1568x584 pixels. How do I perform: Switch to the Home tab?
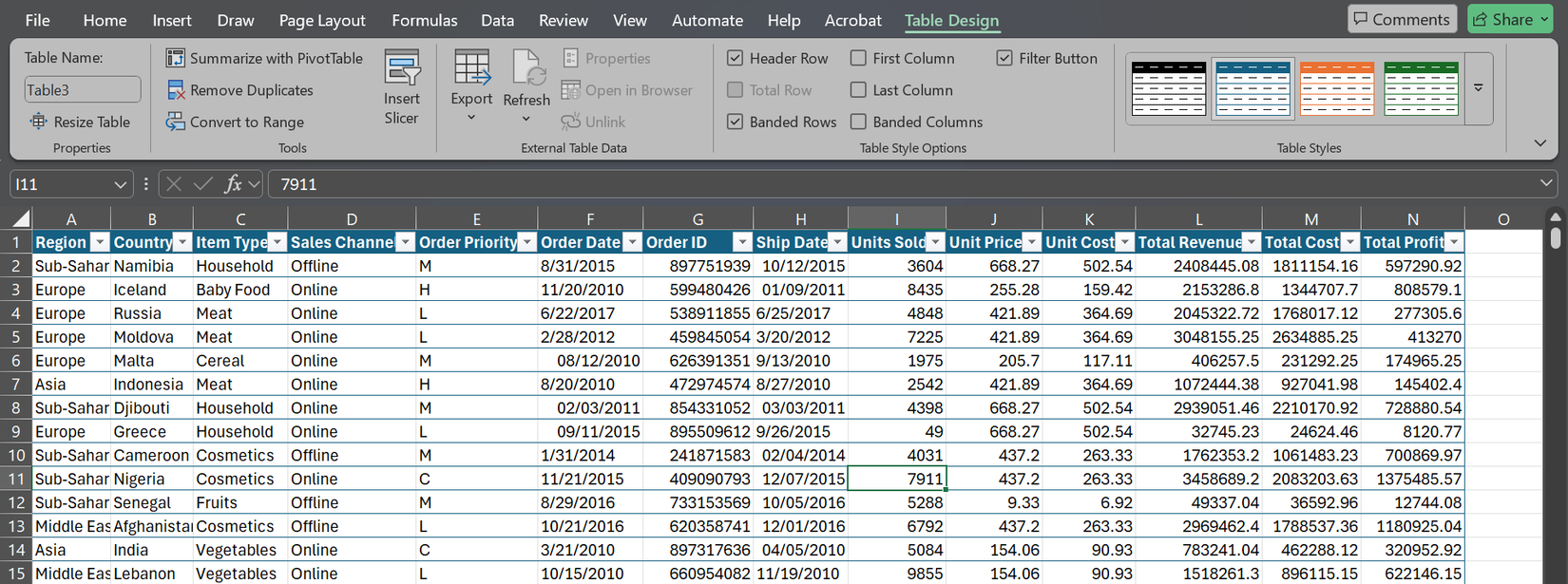coord(105,20)
